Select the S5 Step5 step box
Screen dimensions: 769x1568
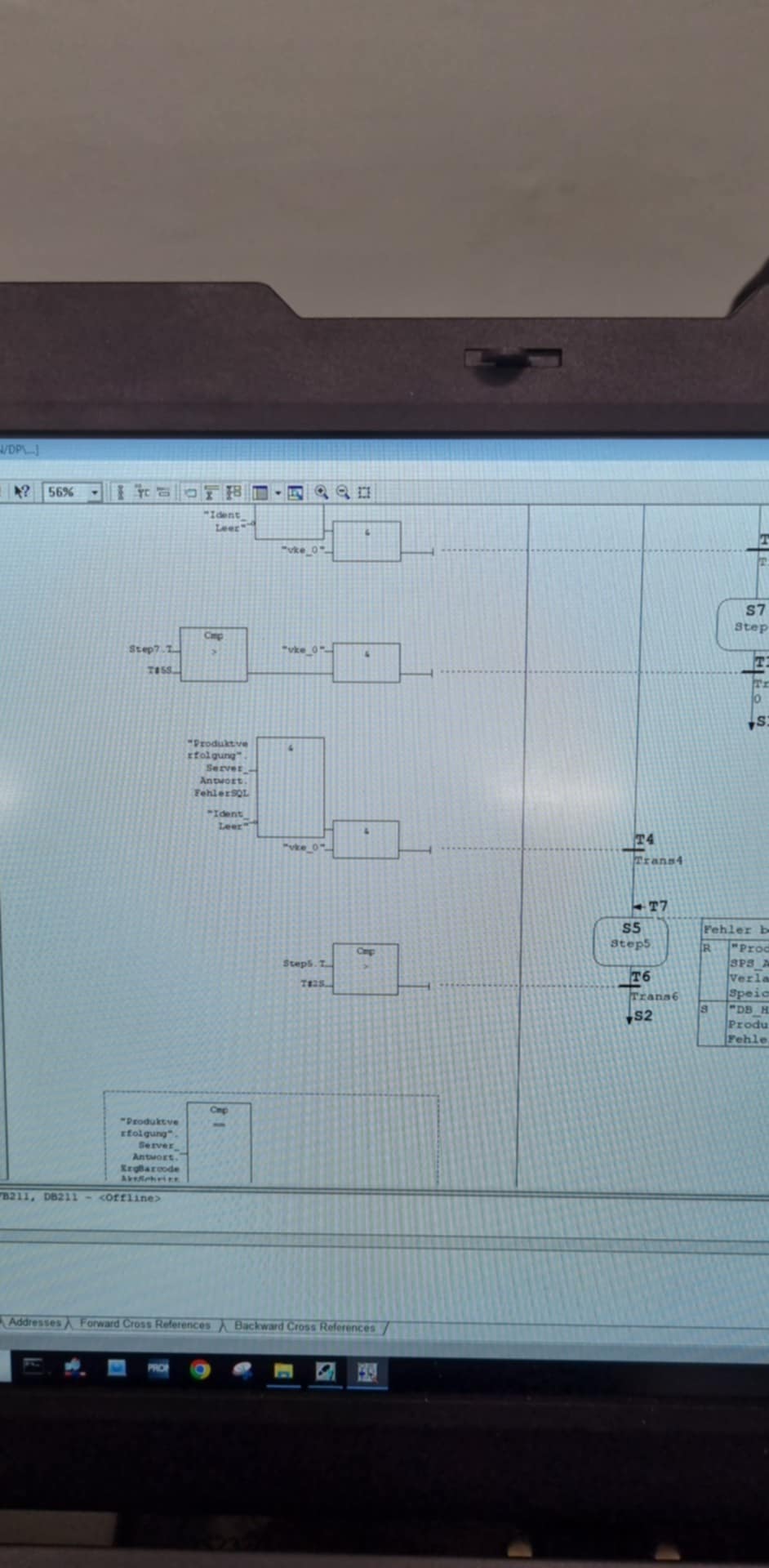tap(630, 941)
